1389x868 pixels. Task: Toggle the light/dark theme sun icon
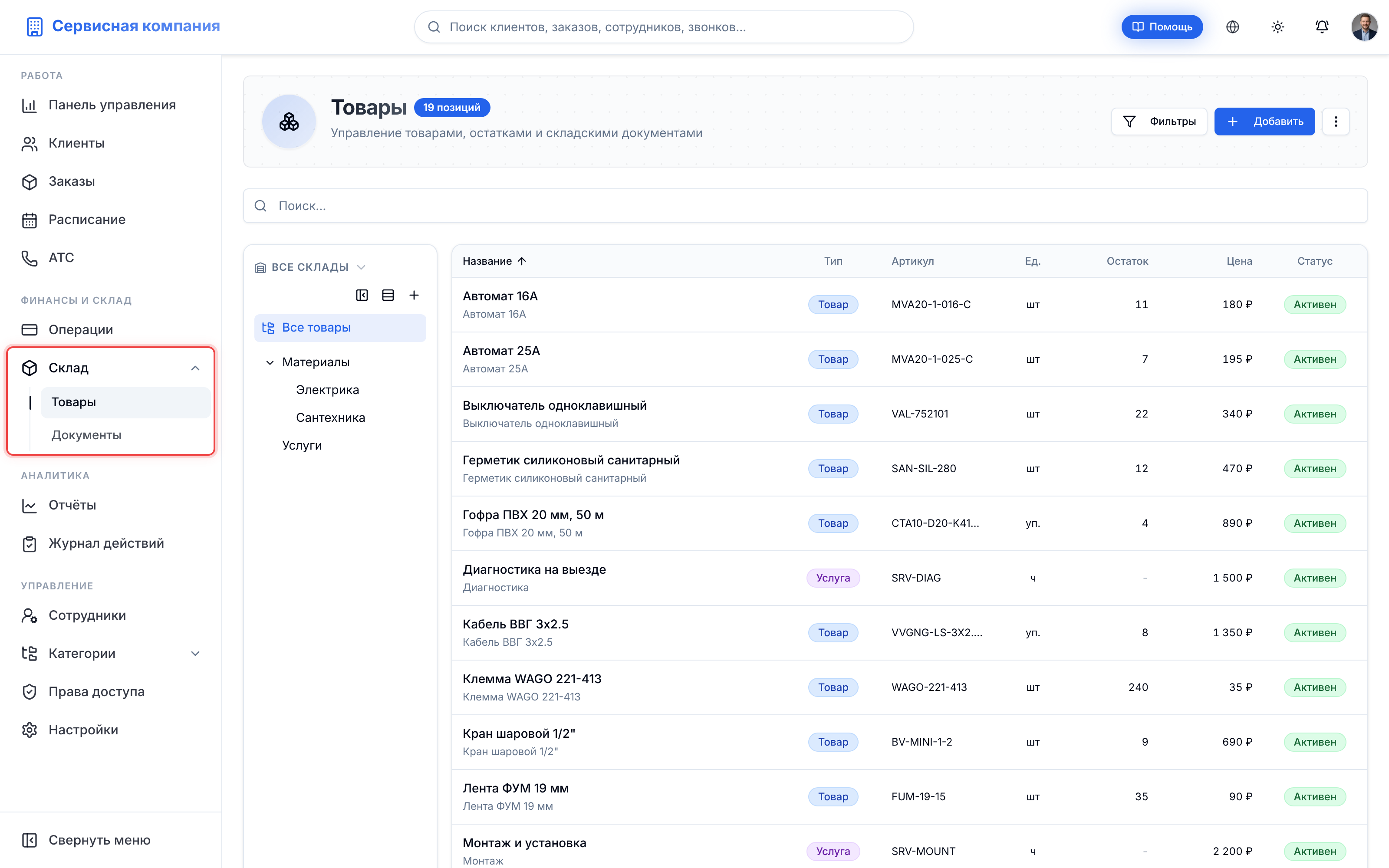point(1277,27)
